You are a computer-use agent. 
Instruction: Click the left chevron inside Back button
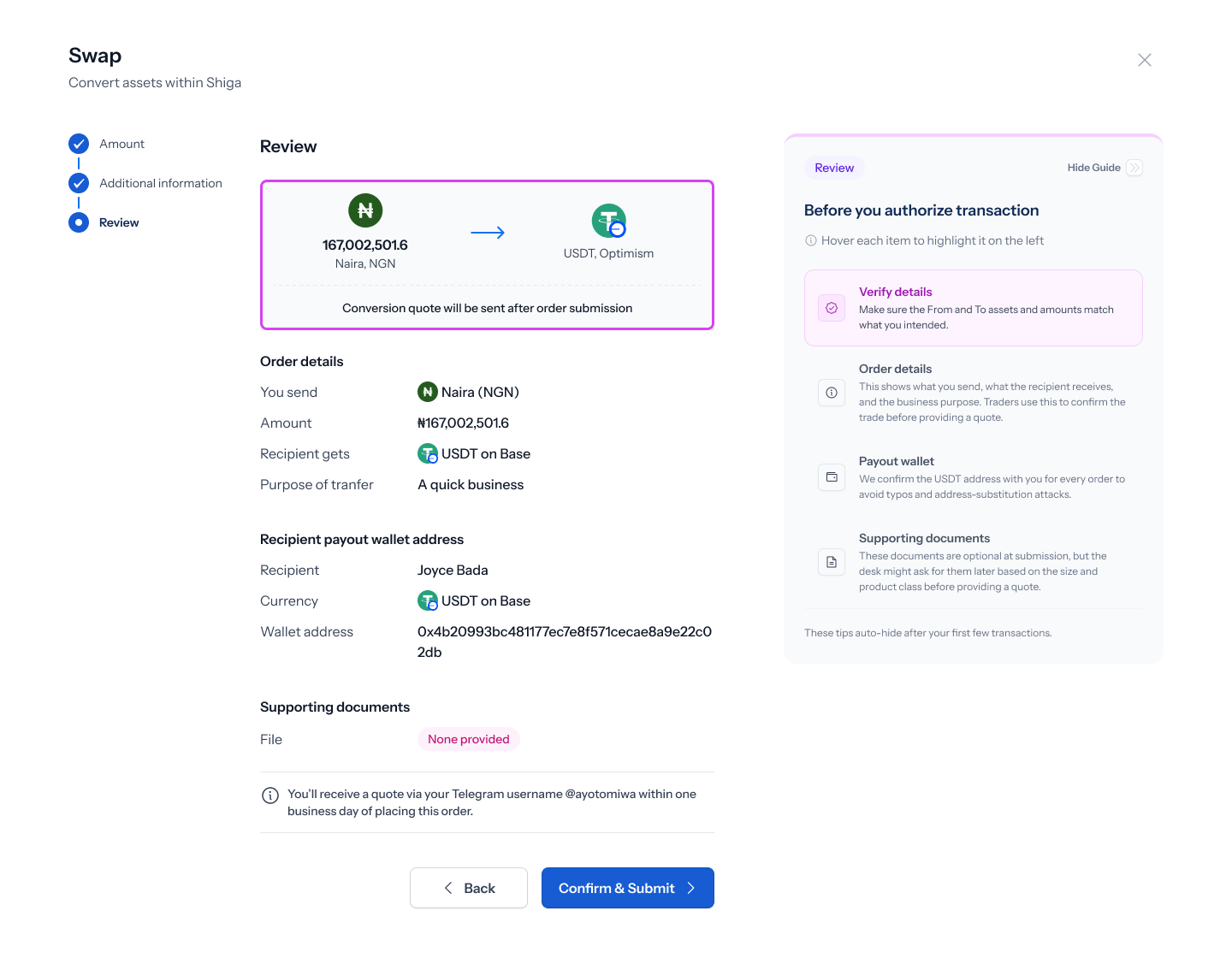pos(448,888)
